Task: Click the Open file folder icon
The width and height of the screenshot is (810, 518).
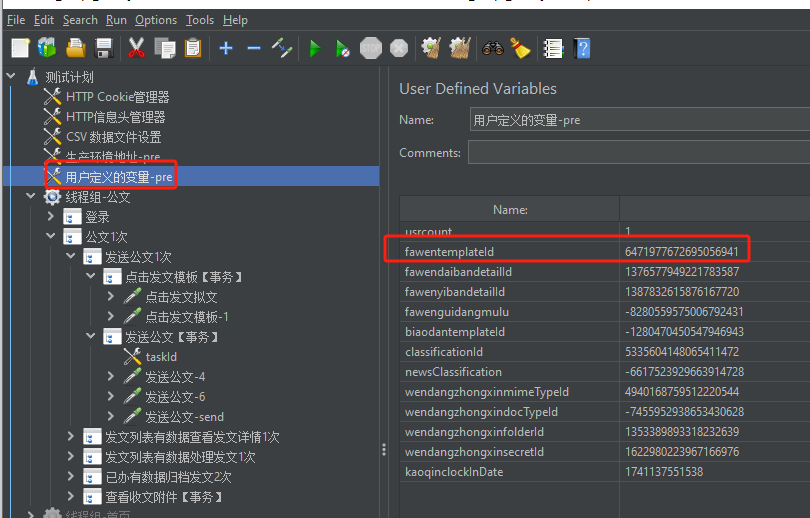Action: pos(76,48)
